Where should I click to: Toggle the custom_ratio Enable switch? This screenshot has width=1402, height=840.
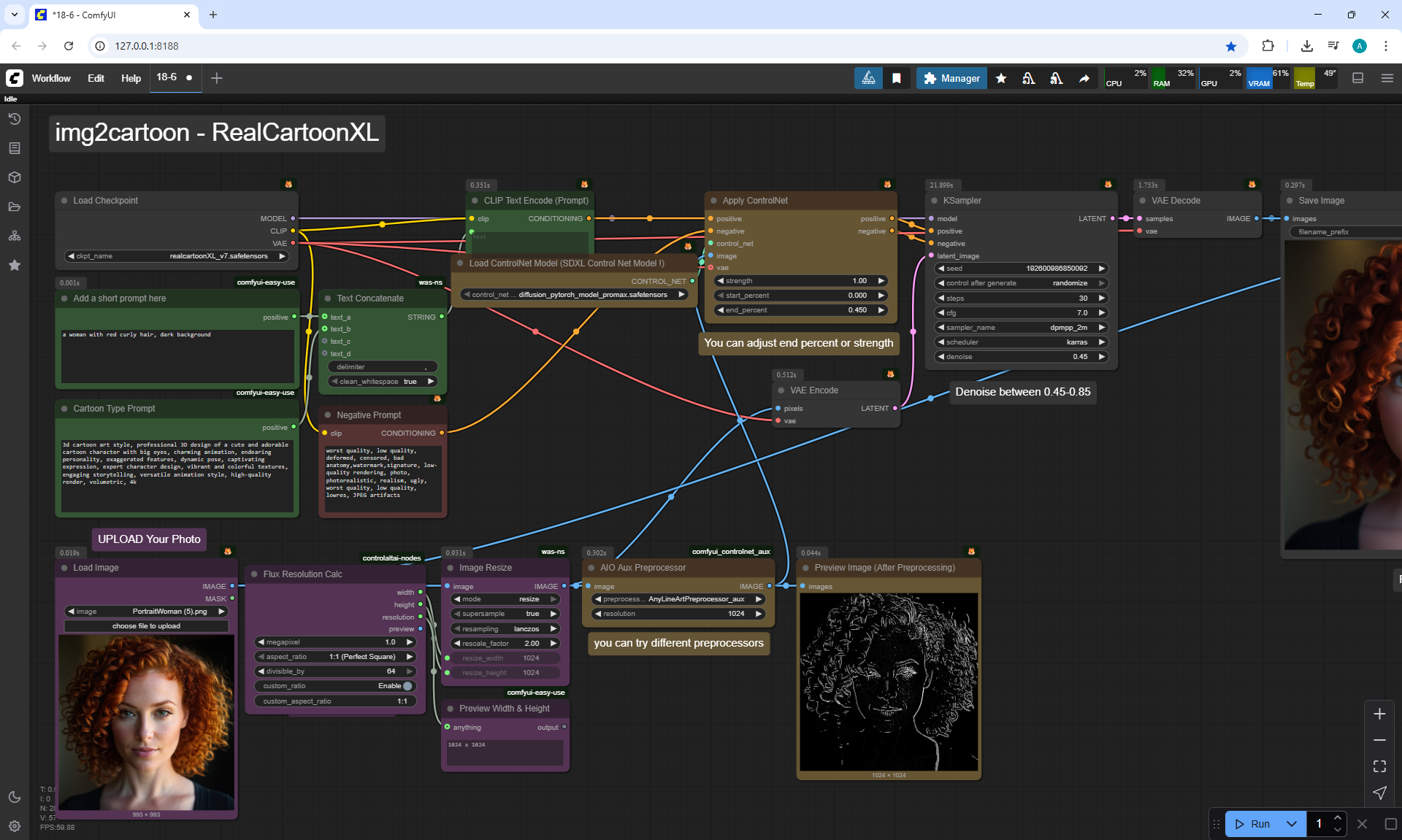[x=407, y=686]
